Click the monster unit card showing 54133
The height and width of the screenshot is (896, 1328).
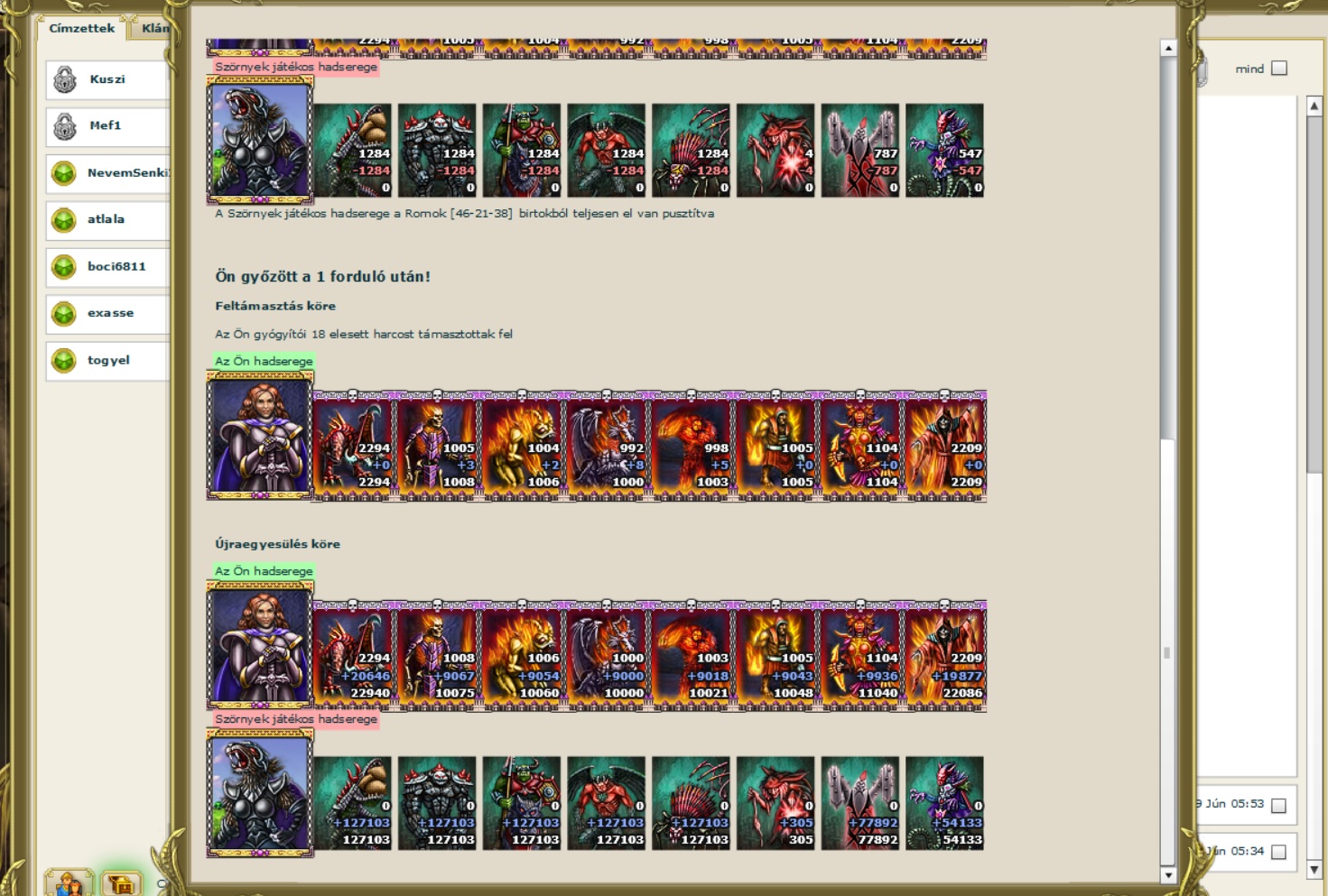944,803
